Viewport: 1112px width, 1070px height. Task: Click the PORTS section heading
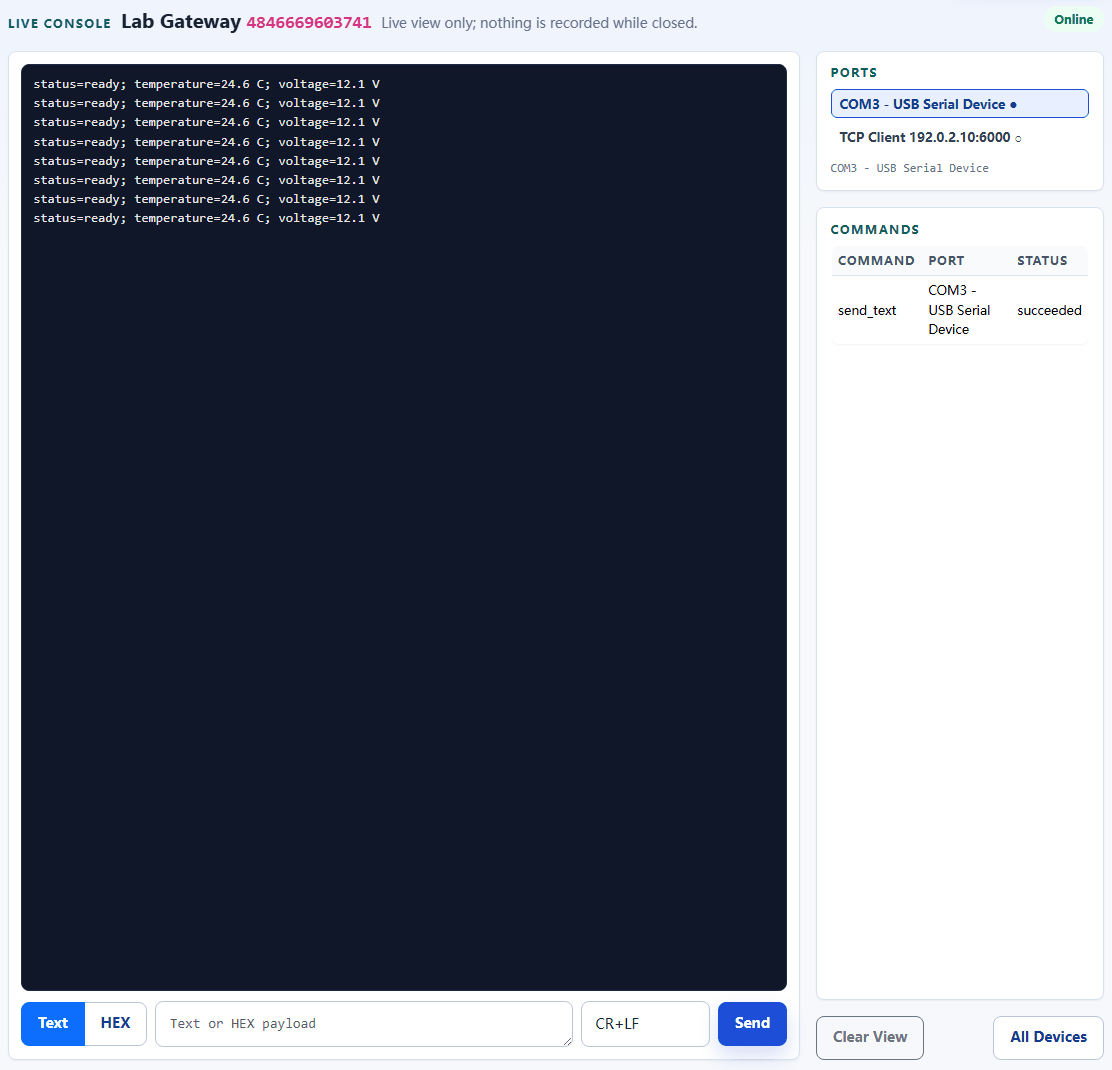(x=854, y=73)
